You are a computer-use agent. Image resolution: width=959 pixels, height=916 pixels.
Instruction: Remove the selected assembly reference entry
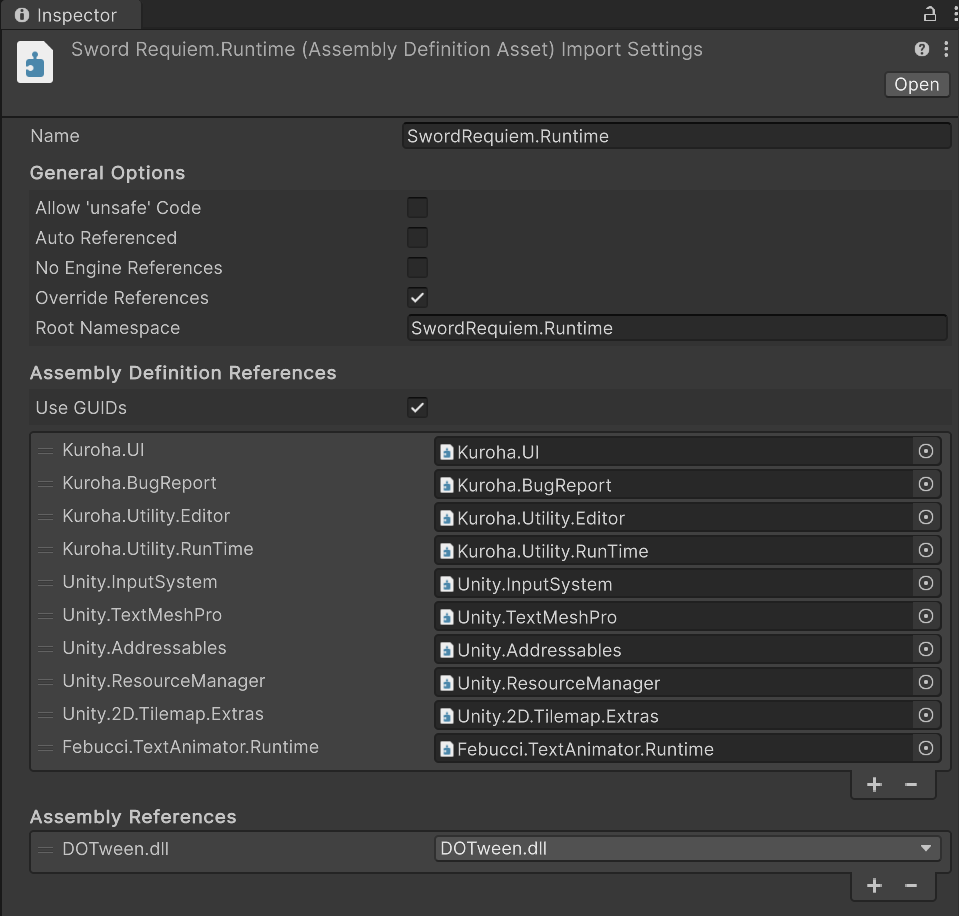pyautogui.click(x=911, y=886)
